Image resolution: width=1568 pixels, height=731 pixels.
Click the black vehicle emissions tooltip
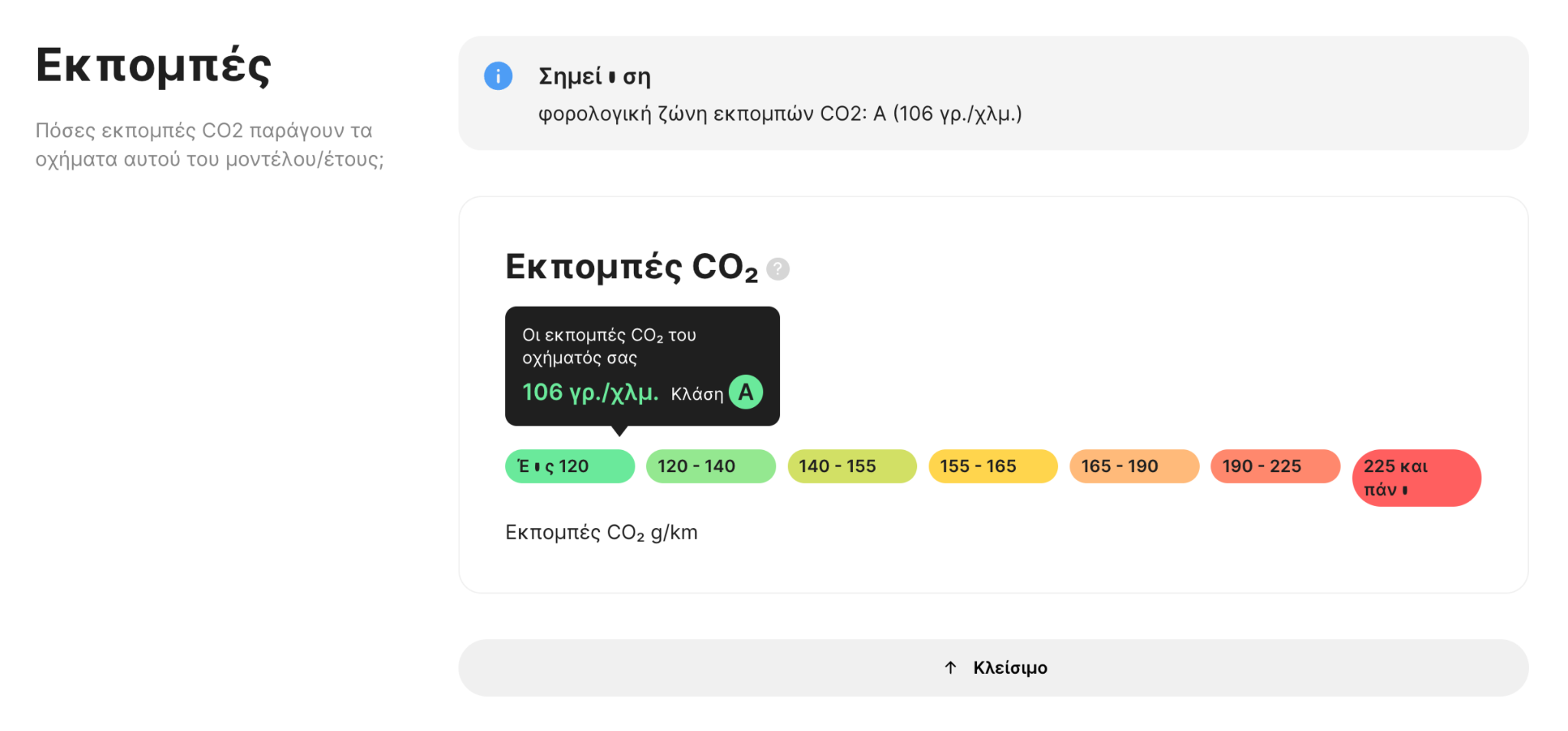642,365
